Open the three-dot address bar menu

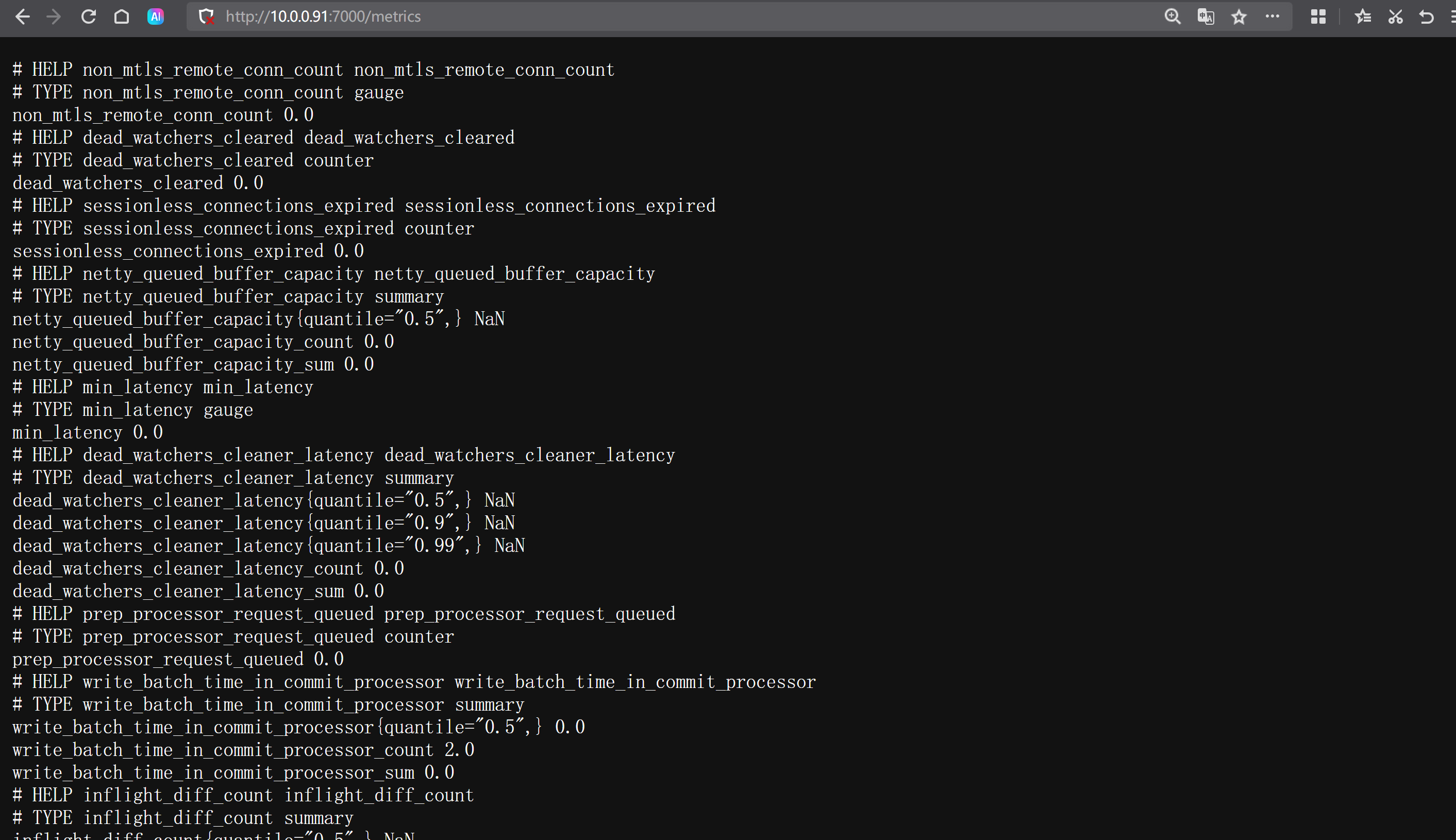coord(1273,16)
